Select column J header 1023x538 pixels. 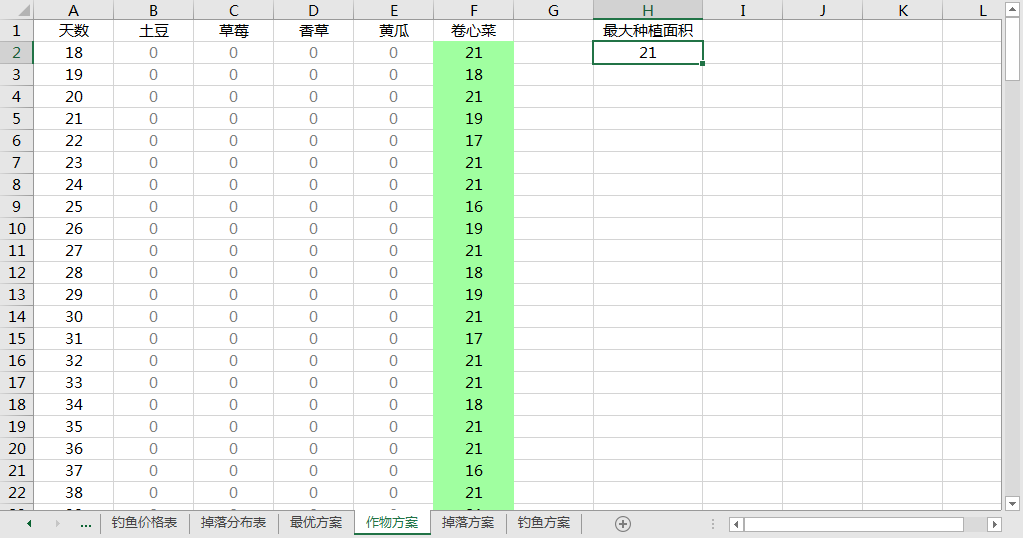point(823,10)
